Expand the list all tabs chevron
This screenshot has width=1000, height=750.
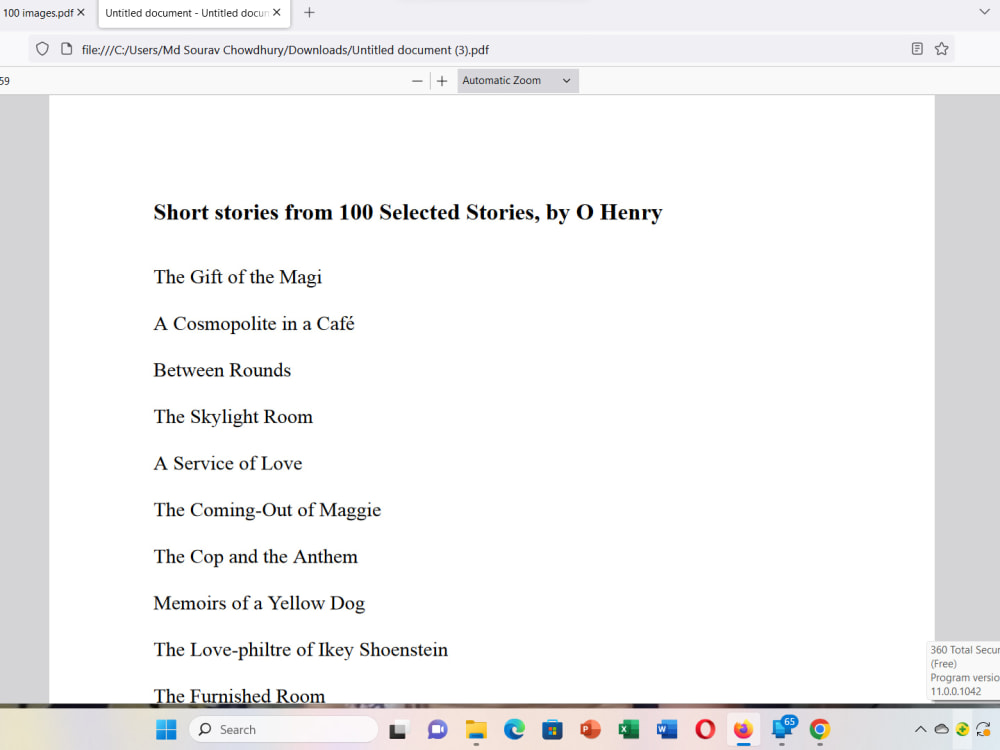click(984, 11)
